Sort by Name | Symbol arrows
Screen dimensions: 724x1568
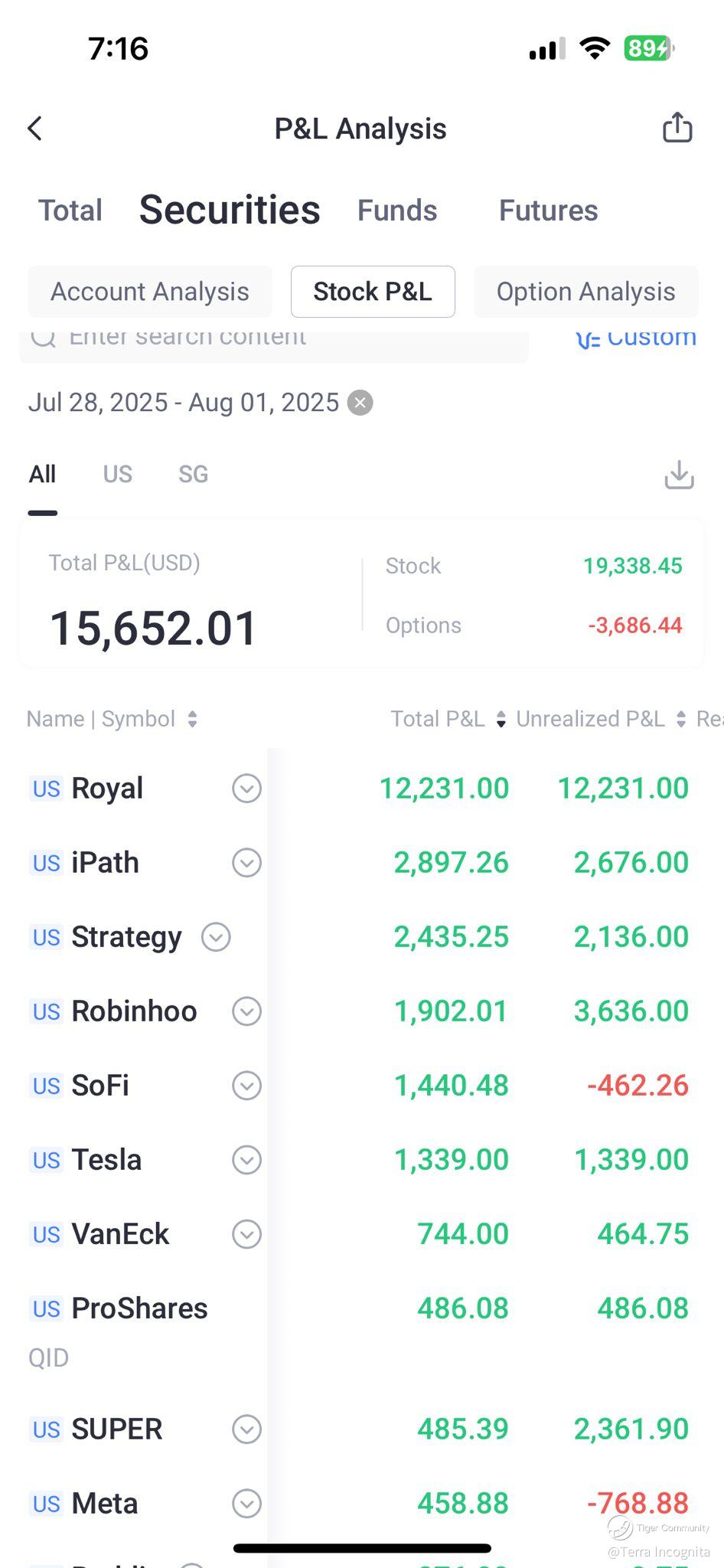point(193,719)
